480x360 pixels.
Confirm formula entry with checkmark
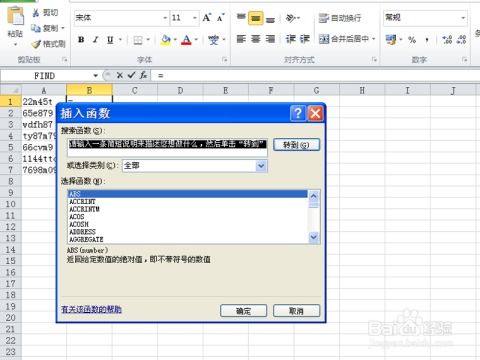tap(131, 75)
